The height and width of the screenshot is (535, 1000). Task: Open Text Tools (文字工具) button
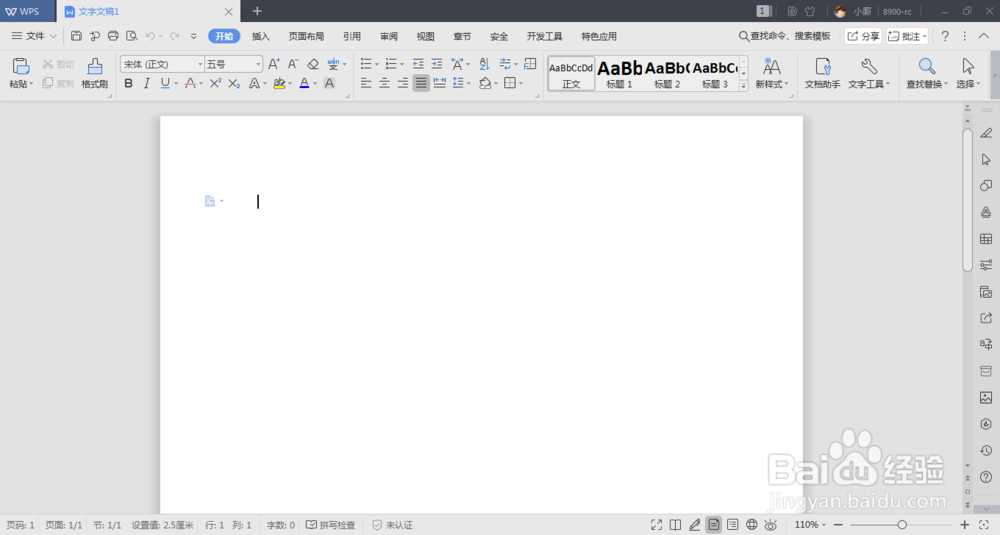(x=868, y=73)
